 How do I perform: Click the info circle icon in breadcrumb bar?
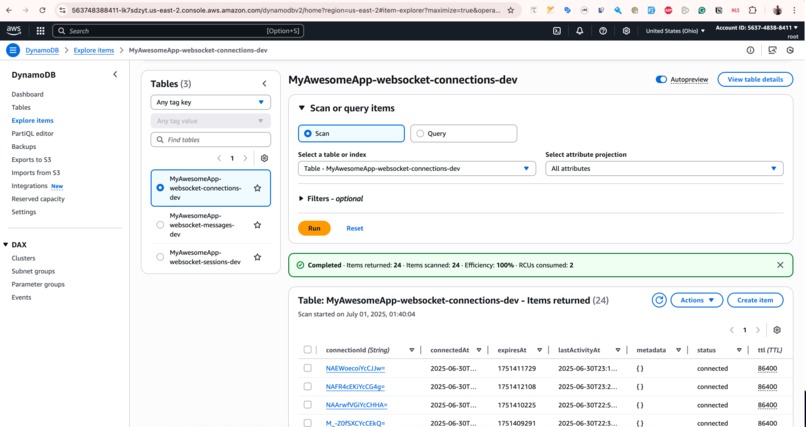[x=750, y=50]
